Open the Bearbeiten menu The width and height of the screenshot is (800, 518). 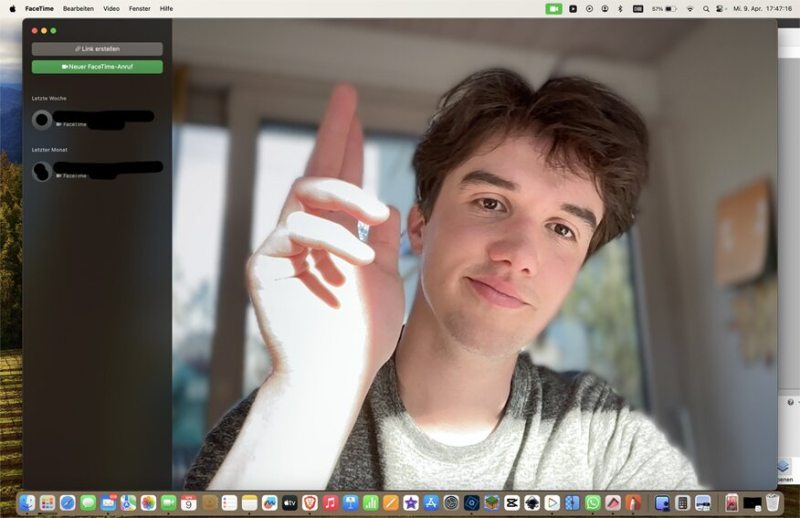[x=78, y=8]
